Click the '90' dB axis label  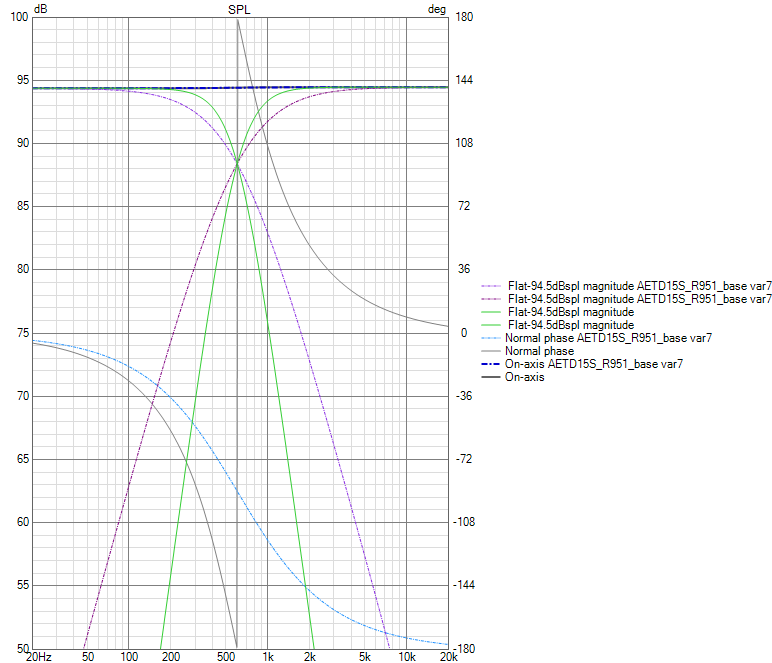23,143
